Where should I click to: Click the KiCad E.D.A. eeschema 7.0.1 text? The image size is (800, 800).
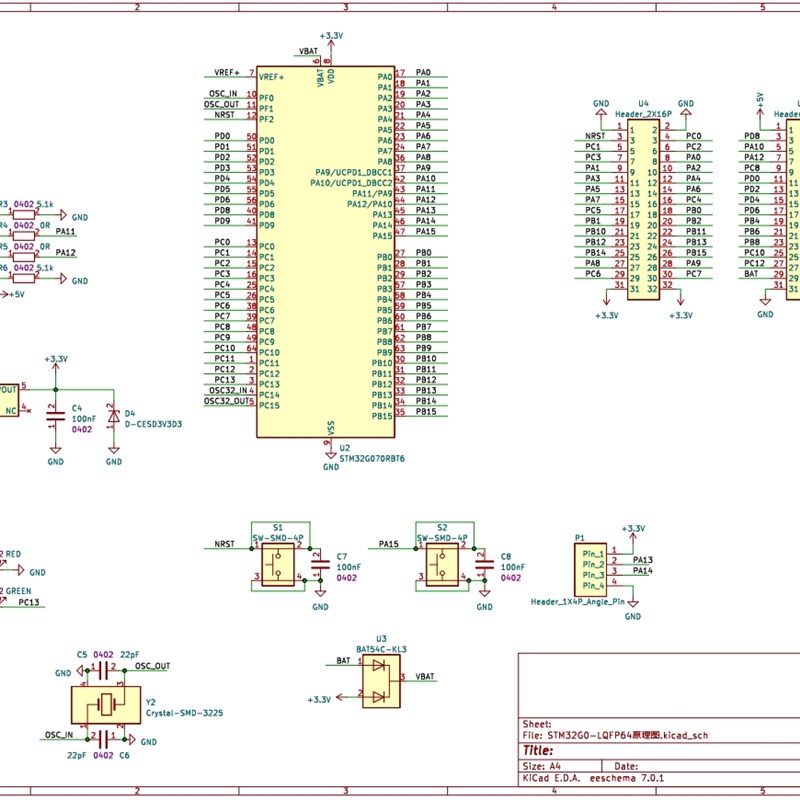tap(593, 779)
